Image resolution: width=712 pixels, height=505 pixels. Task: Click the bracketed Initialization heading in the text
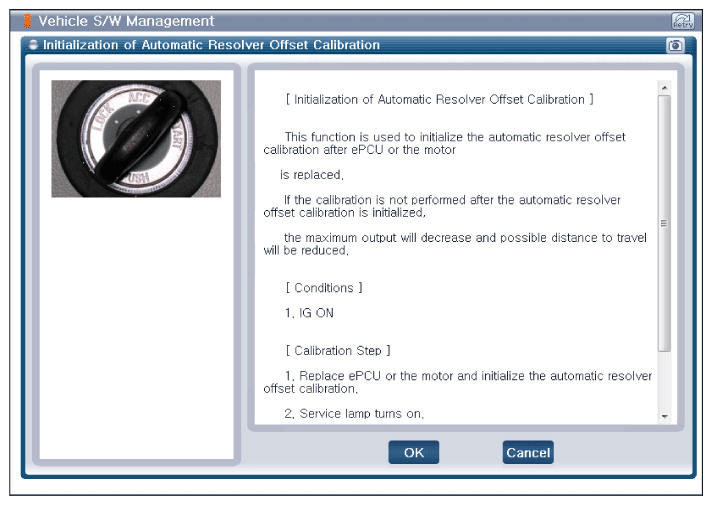(440, 99)
